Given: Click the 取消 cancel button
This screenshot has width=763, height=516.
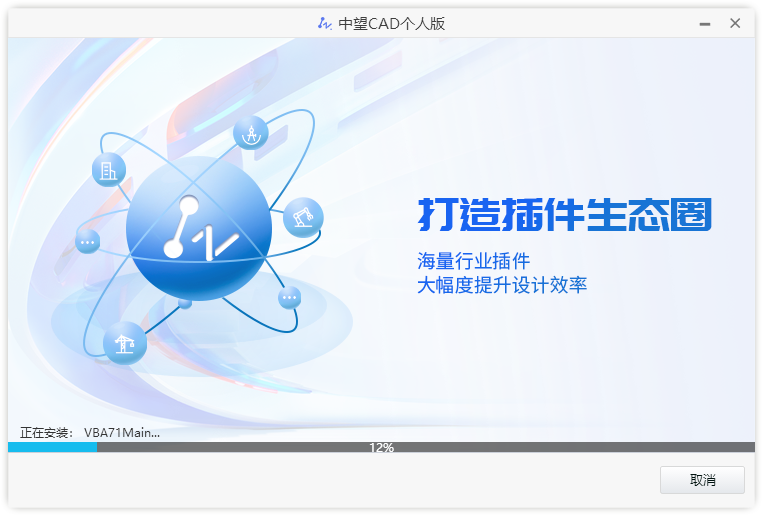Looking at the screenshot, I should tap(702, 480).
